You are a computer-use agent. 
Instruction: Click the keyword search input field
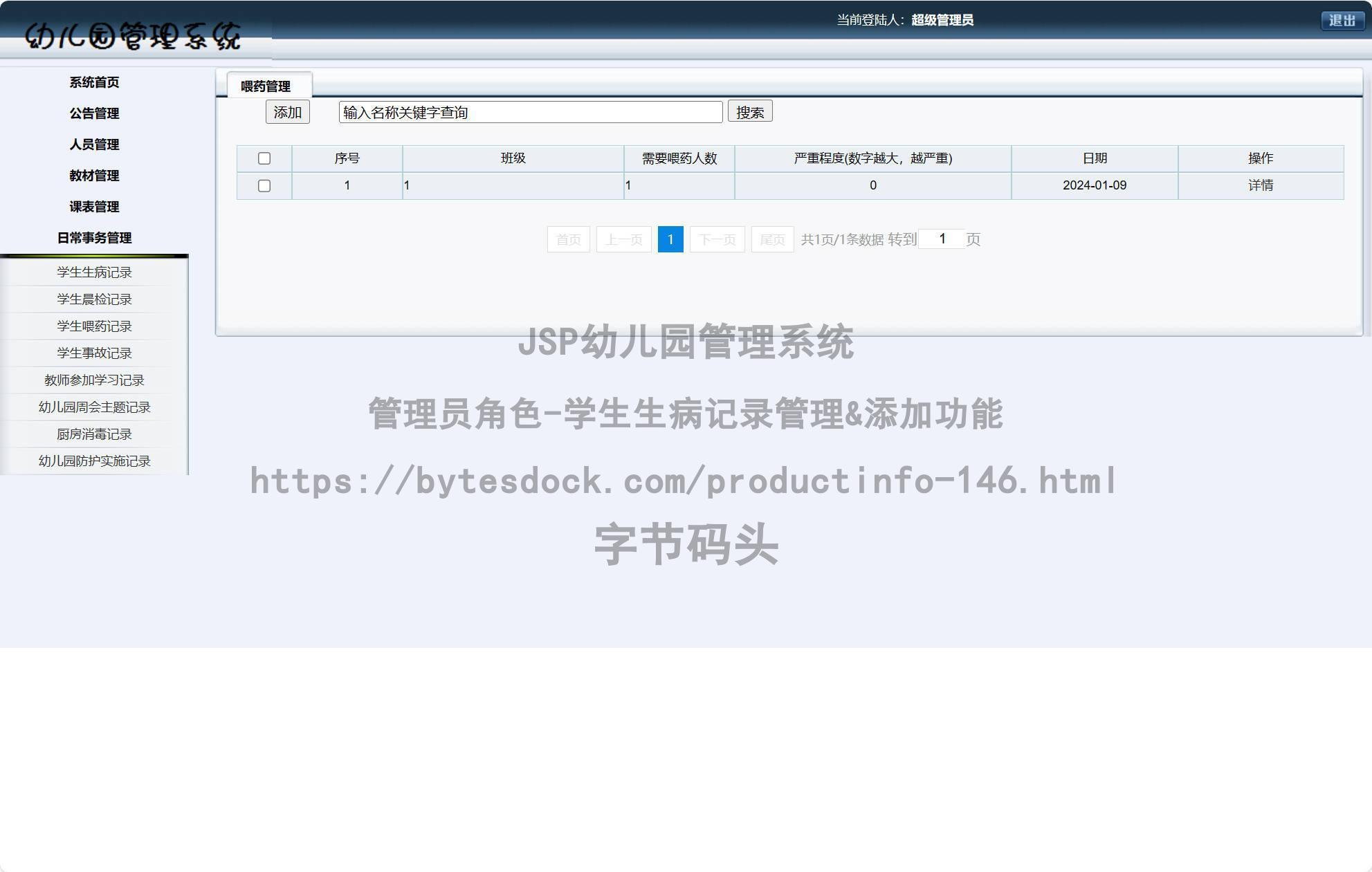pos(530,111)
